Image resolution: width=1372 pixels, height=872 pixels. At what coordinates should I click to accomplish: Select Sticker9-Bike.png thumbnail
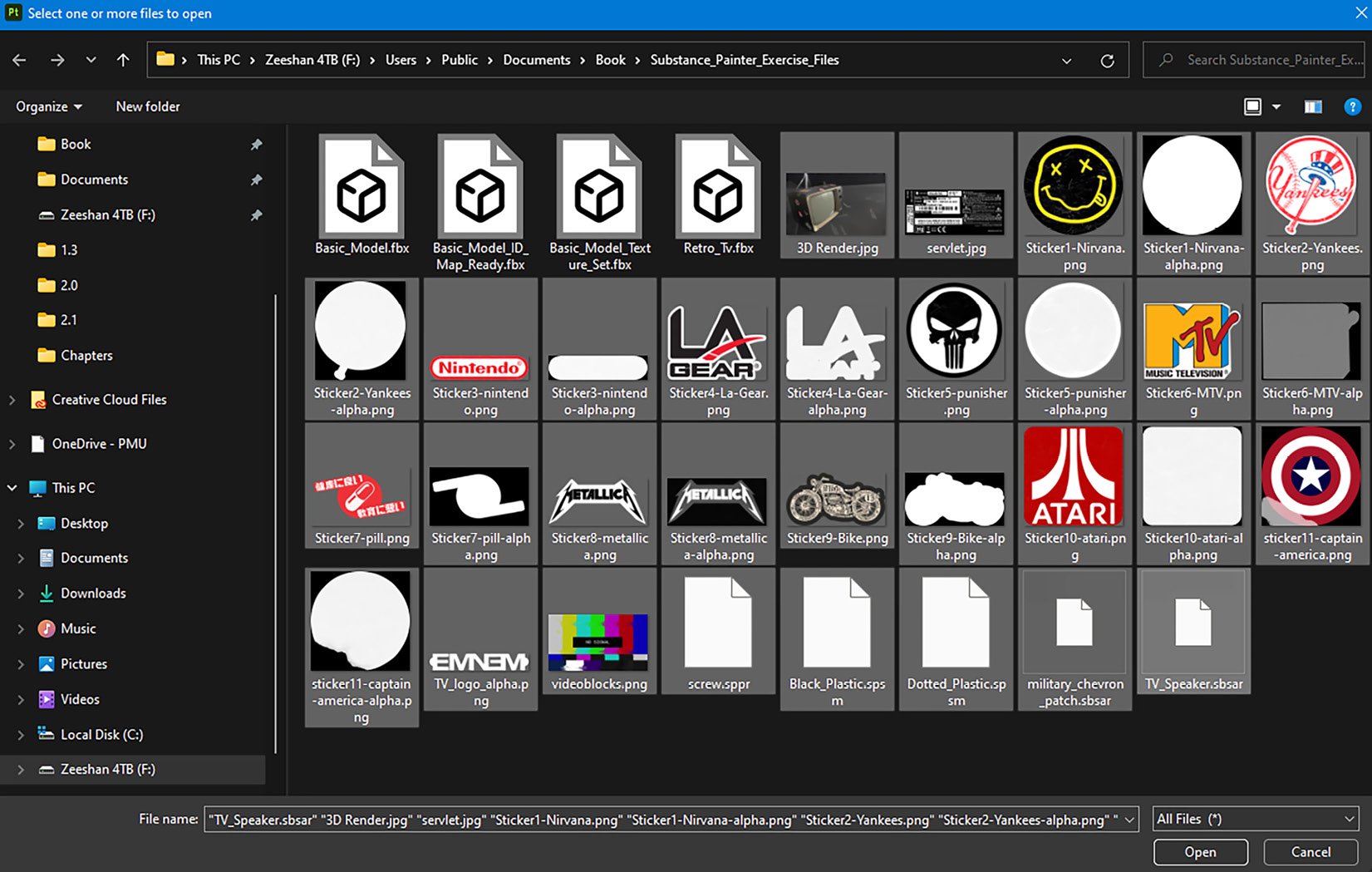click(836, 499)
